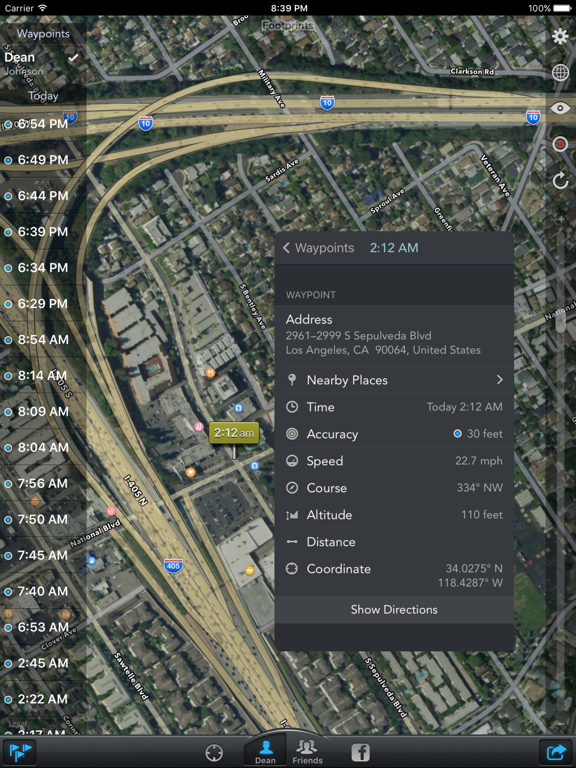This screenshot has width=576, height=768.
Task: Tap the 2:12 am map pin label
Action: click(x=234, y=433)
